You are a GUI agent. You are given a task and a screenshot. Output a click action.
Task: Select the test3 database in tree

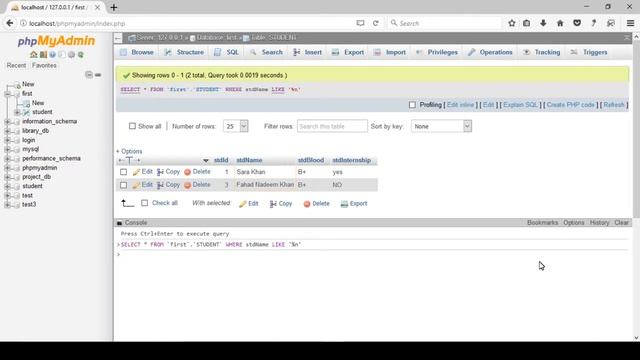29,204
